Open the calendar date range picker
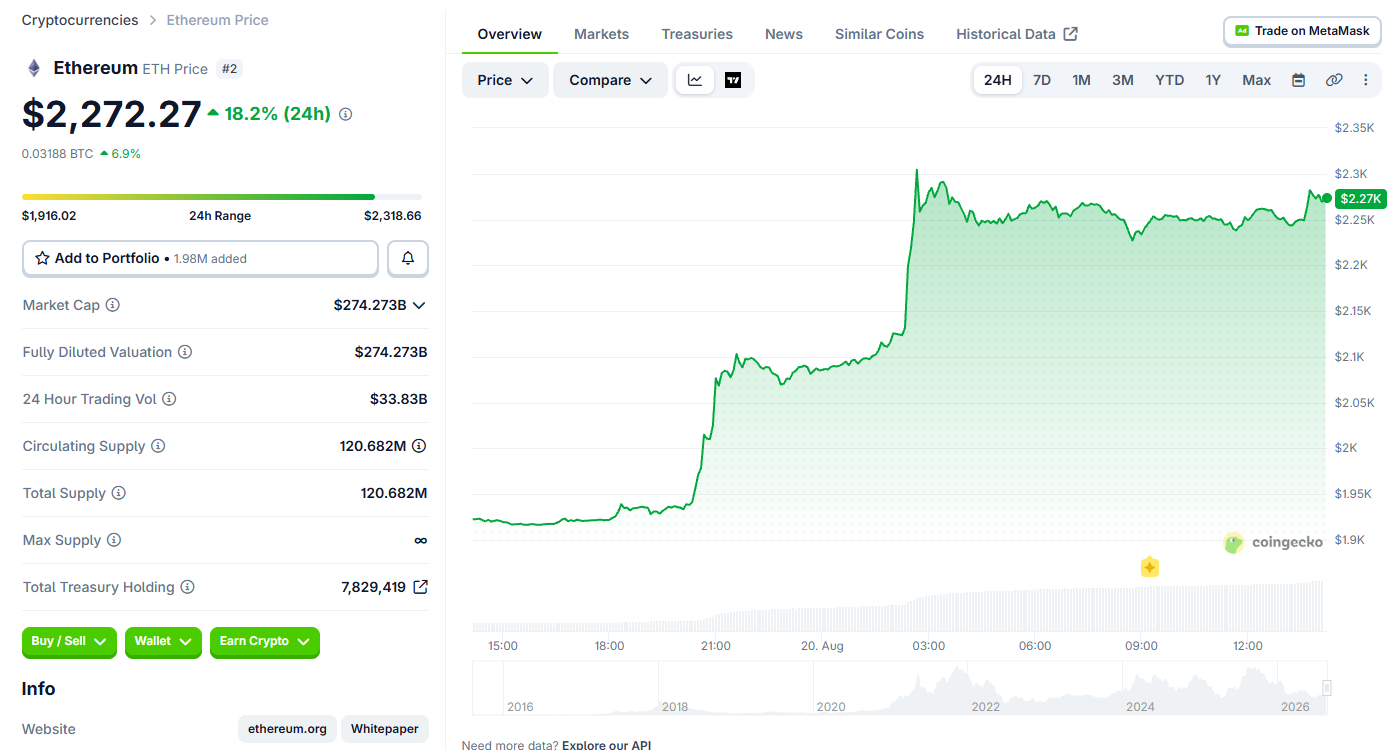1396x750 pixels. pos(1298,80)
